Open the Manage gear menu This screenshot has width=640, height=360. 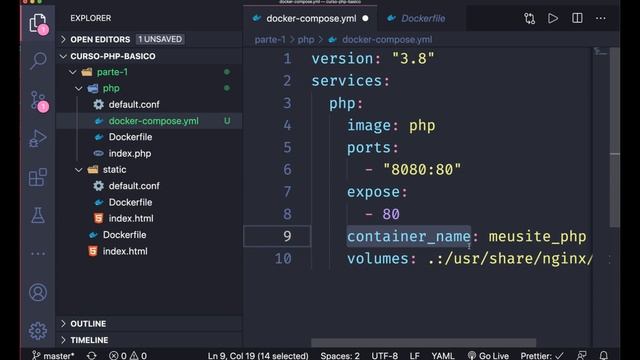(38, 331)
